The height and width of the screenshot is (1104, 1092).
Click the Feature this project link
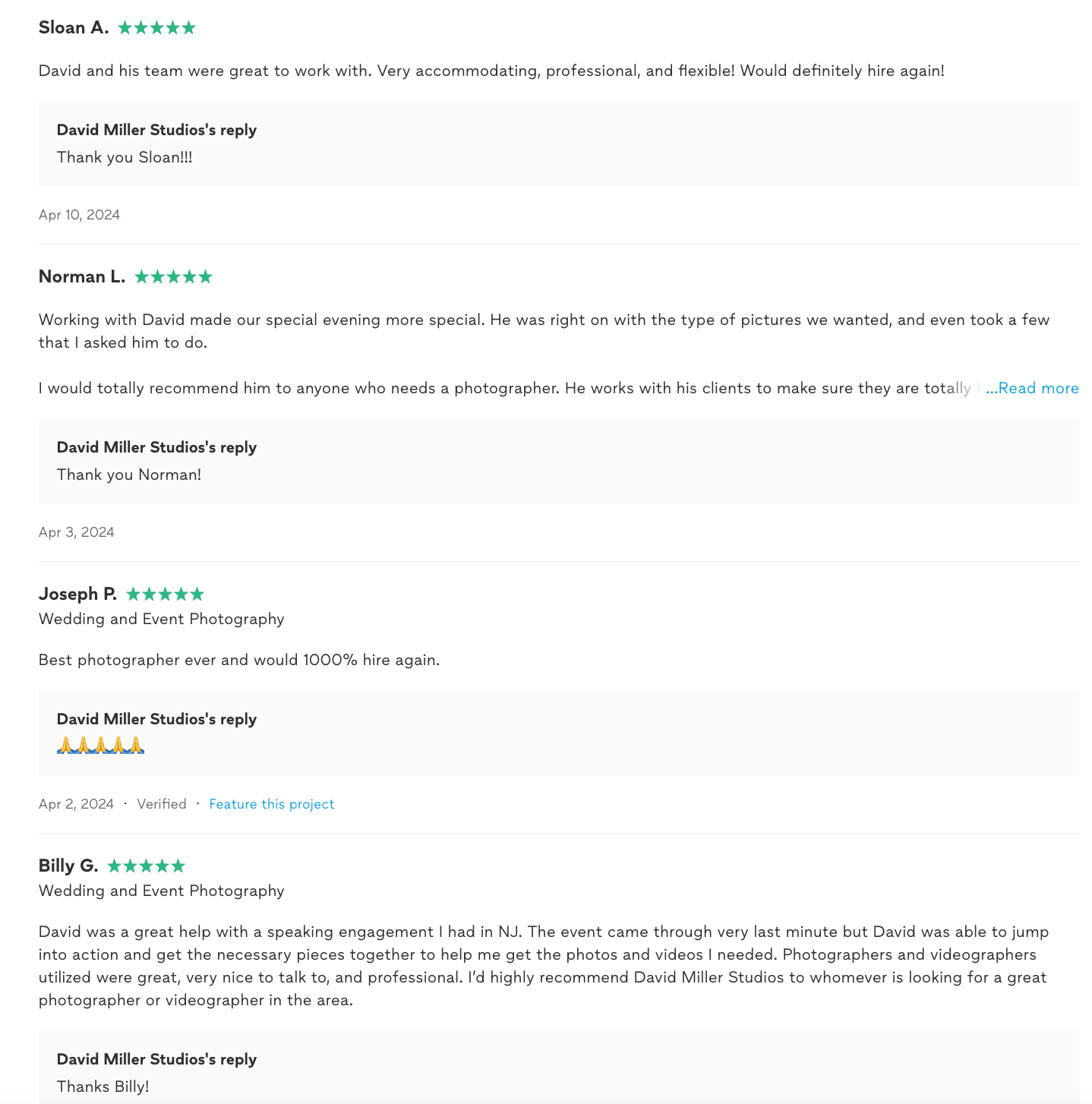tap(271, 804)
